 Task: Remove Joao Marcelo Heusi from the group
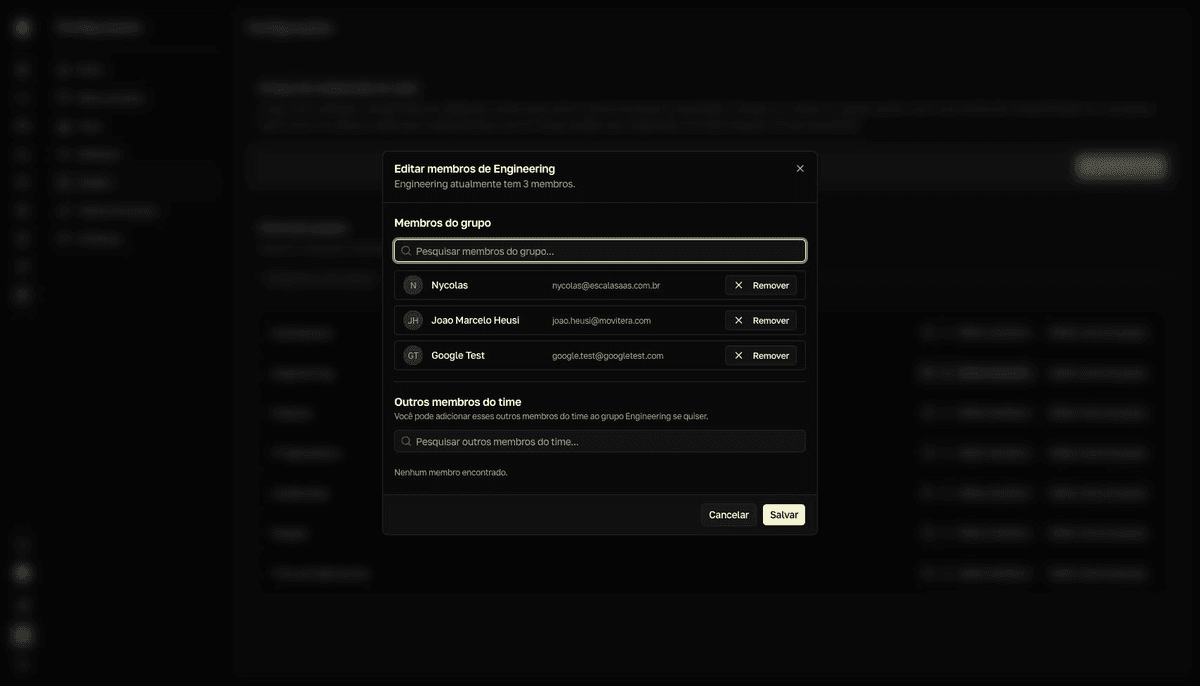point(761,320)
